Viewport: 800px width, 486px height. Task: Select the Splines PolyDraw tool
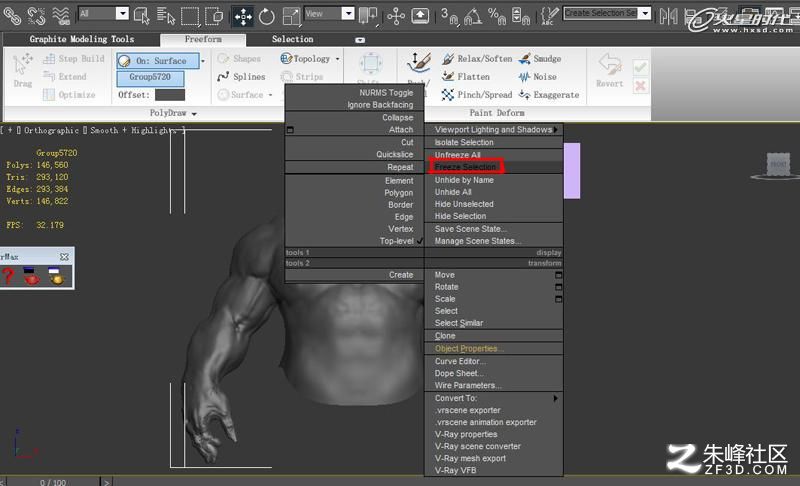(x=241, y=76)
